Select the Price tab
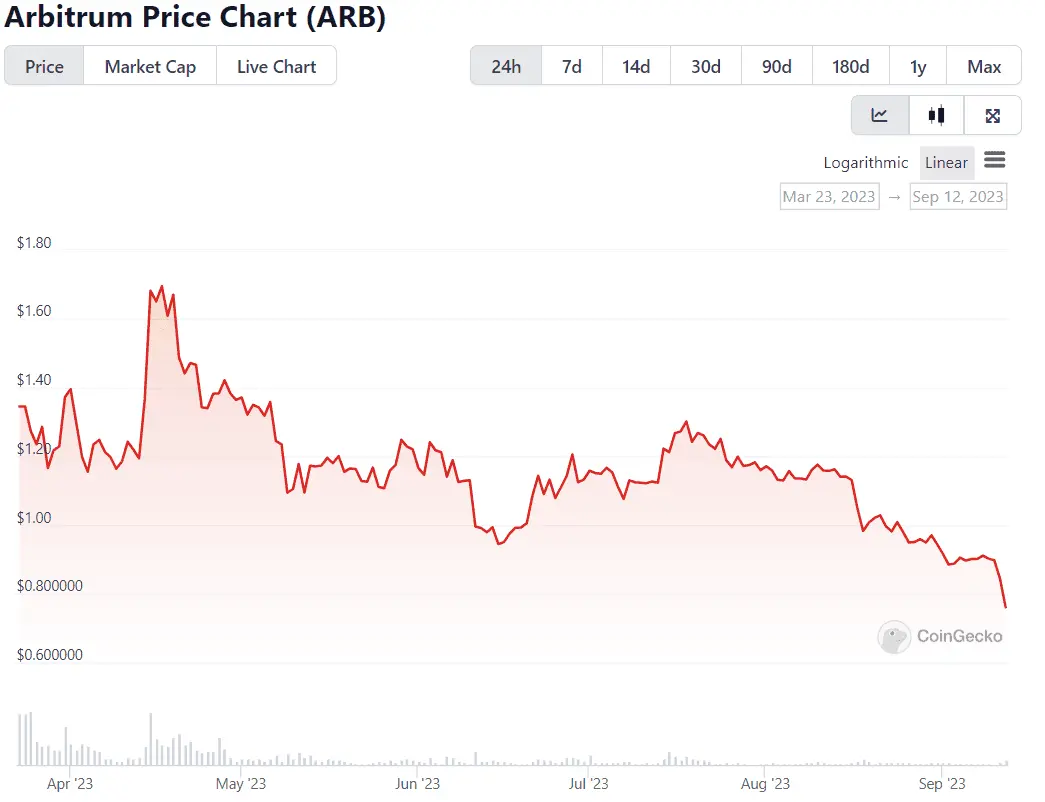 coord(43,66)
